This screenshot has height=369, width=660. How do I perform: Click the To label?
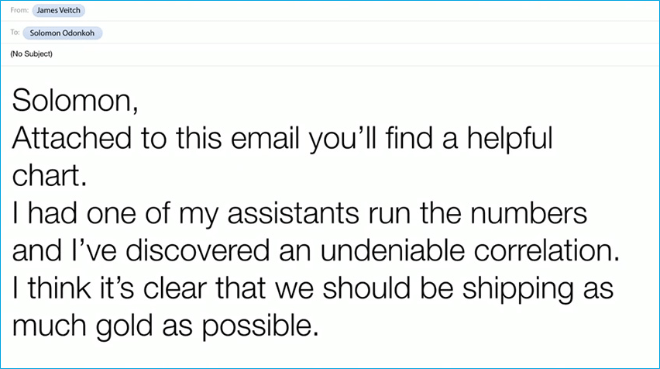[x=15, y=32]
